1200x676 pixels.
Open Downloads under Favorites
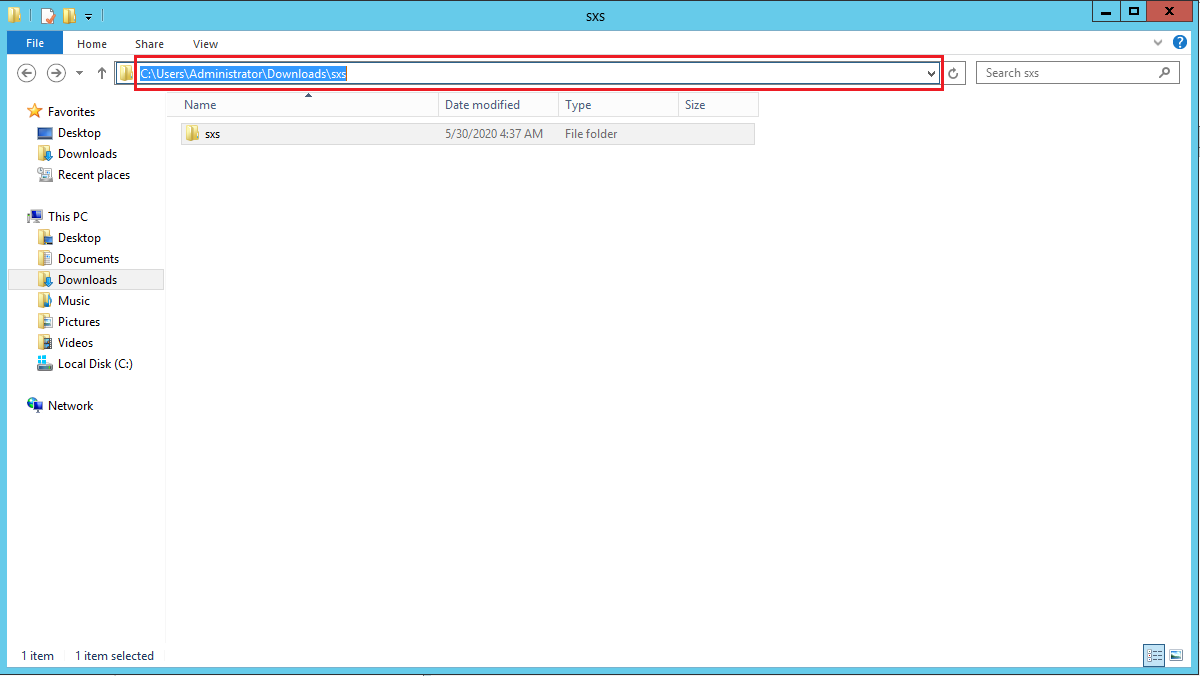[87, 154]
